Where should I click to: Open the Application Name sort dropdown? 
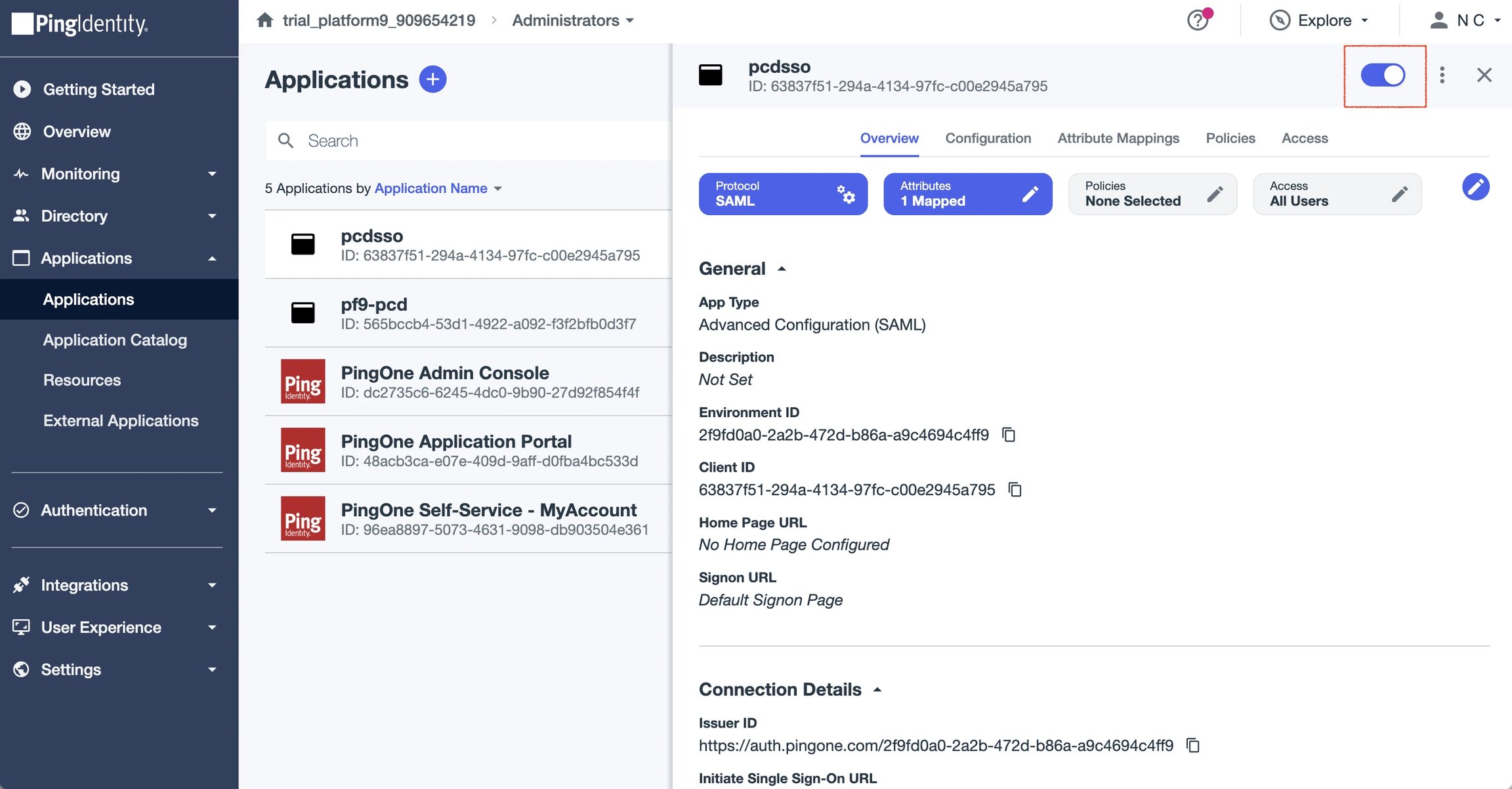[438, 188]
